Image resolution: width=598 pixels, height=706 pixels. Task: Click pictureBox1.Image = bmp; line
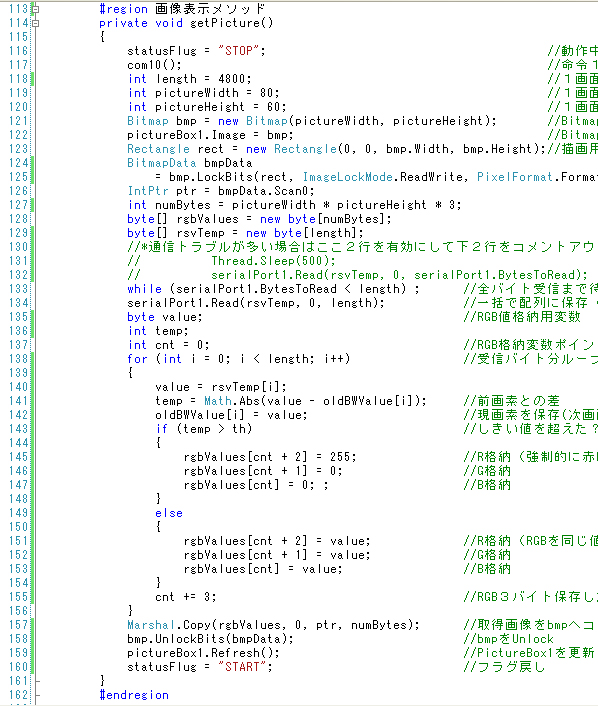click(210, 135)
